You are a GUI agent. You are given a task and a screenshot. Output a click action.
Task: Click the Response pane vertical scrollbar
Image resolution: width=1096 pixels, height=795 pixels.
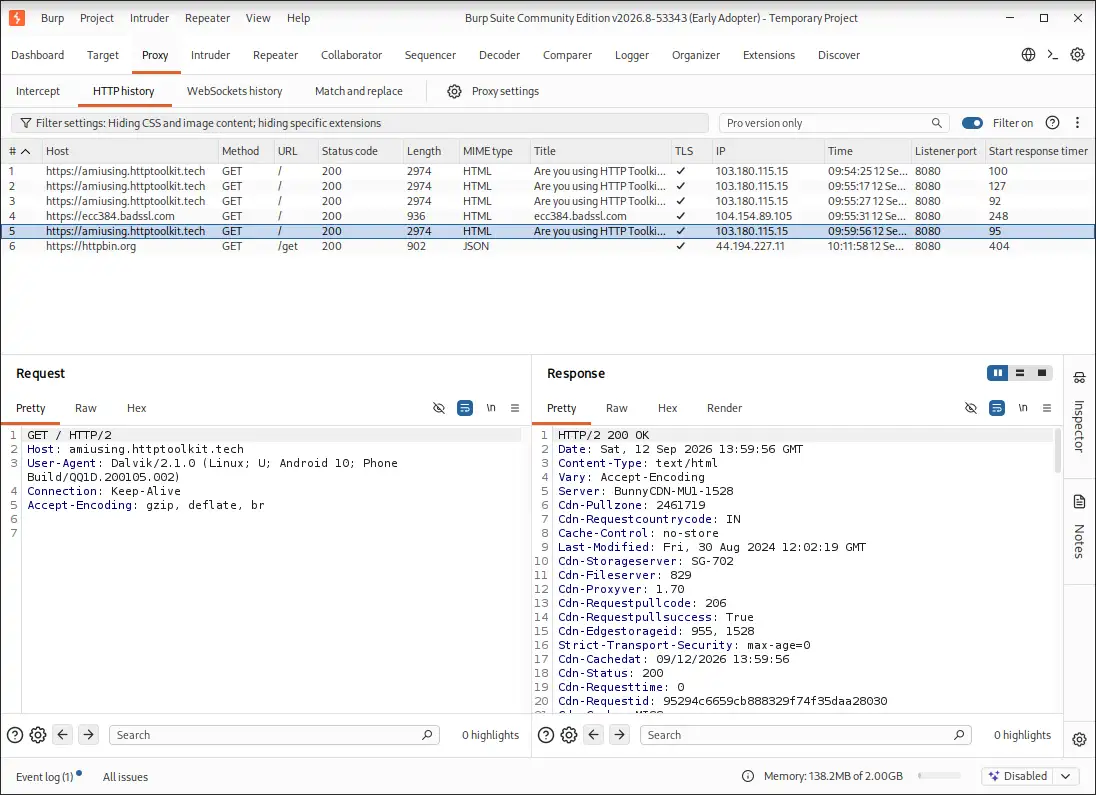pos(1058,452)
